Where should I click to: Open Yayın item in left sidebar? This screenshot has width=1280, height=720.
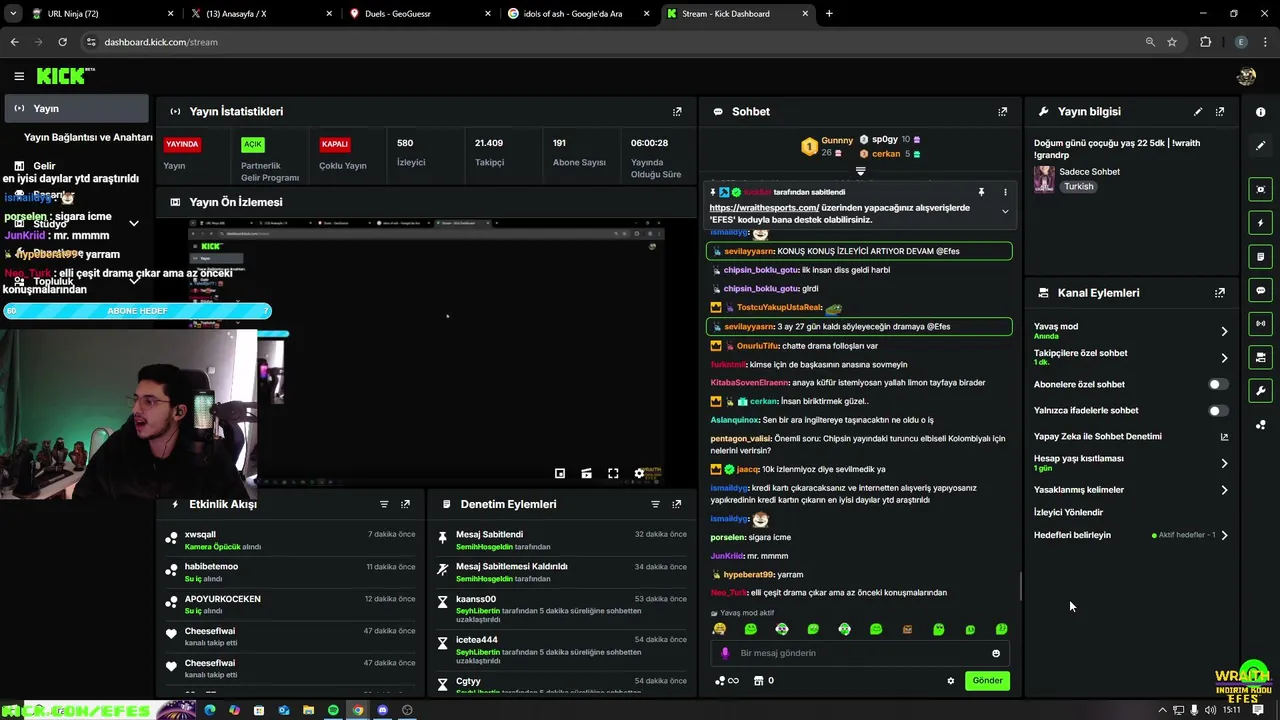point(76,108)
